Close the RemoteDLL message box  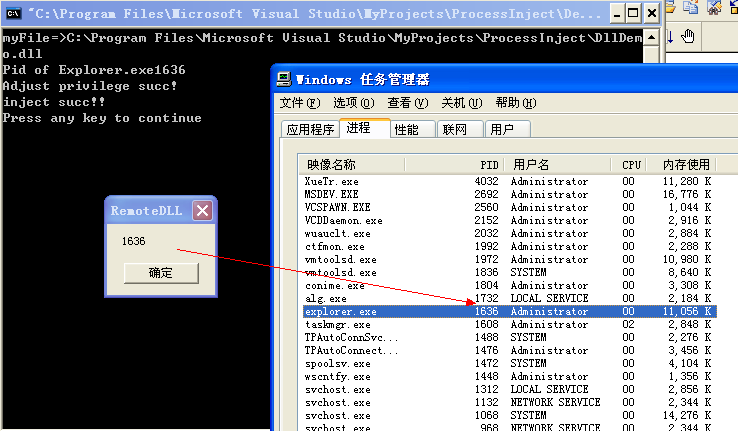point(202,210)
